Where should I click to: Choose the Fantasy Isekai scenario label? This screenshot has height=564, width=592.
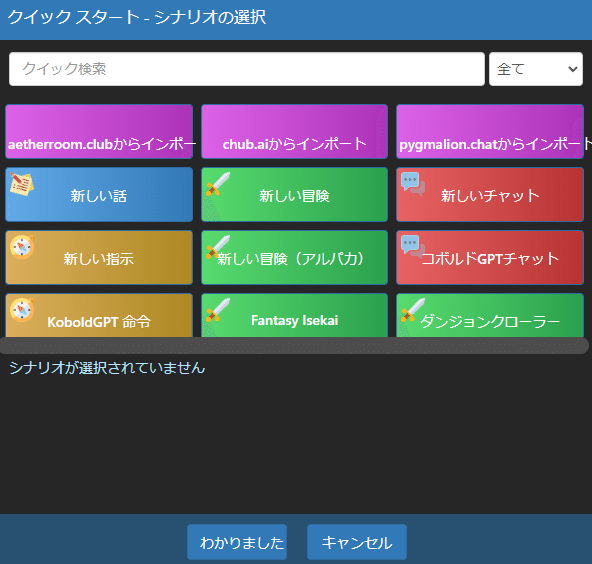(294, 321)
